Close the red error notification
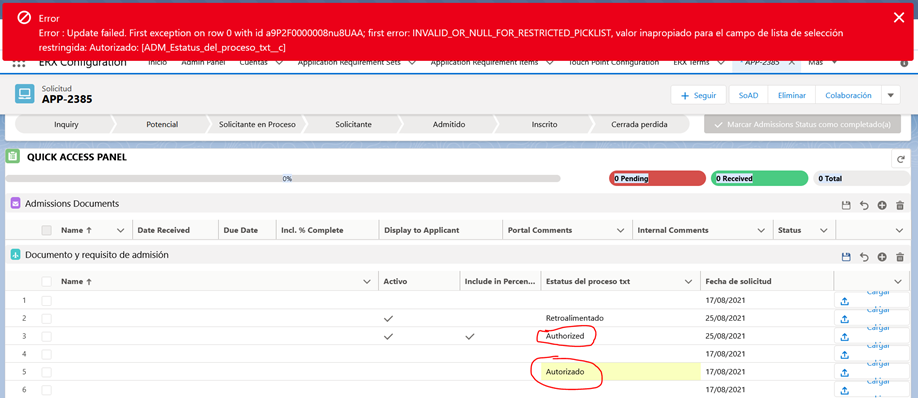 pos(899,18)
